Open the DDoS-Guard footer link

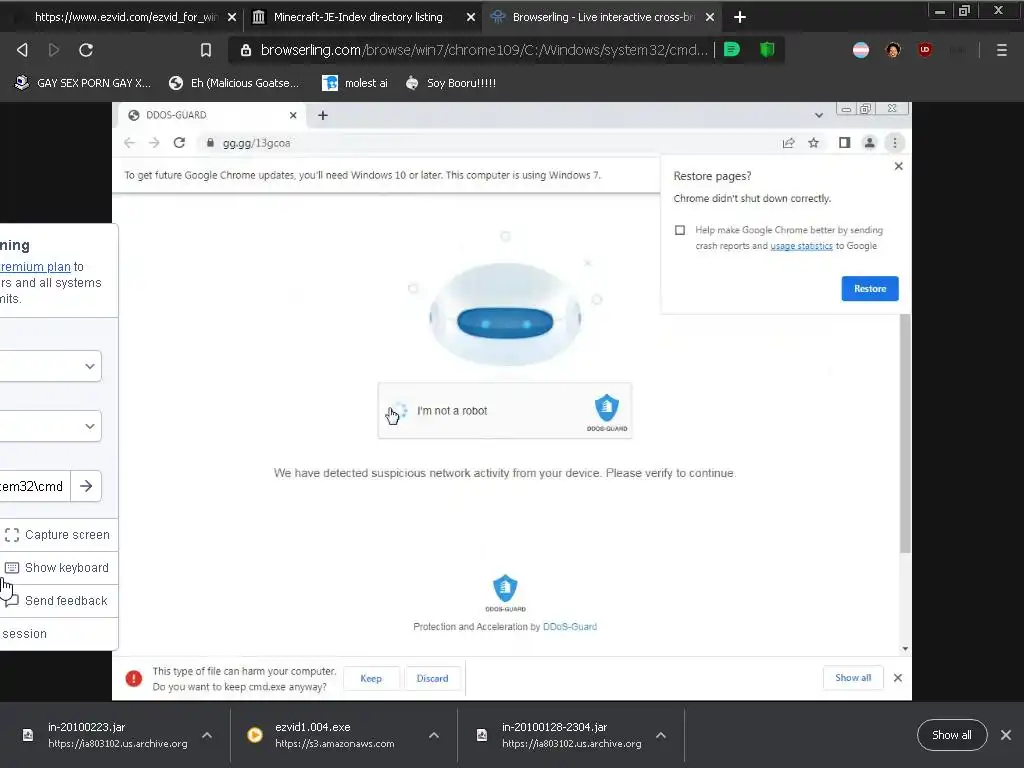[x=569, y=626]
